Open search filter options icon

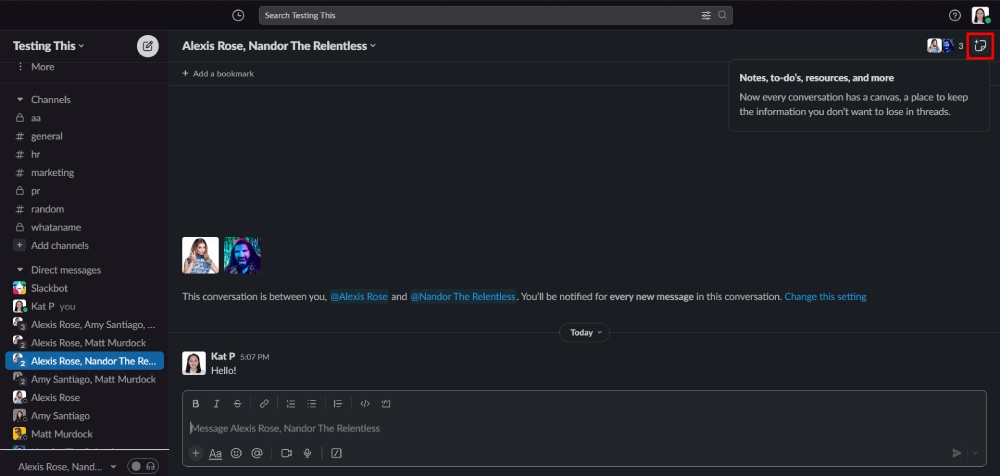pos(706,15)
